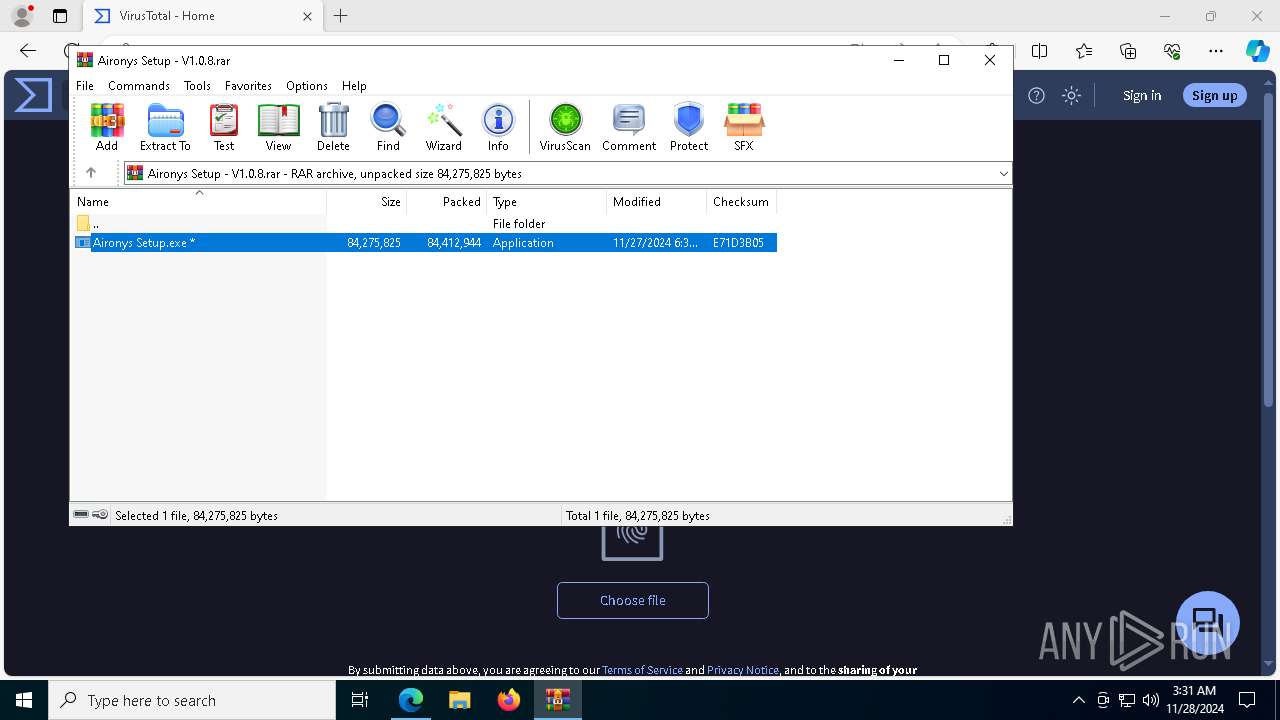Start VirusScan on the archive

pos(565,127)
